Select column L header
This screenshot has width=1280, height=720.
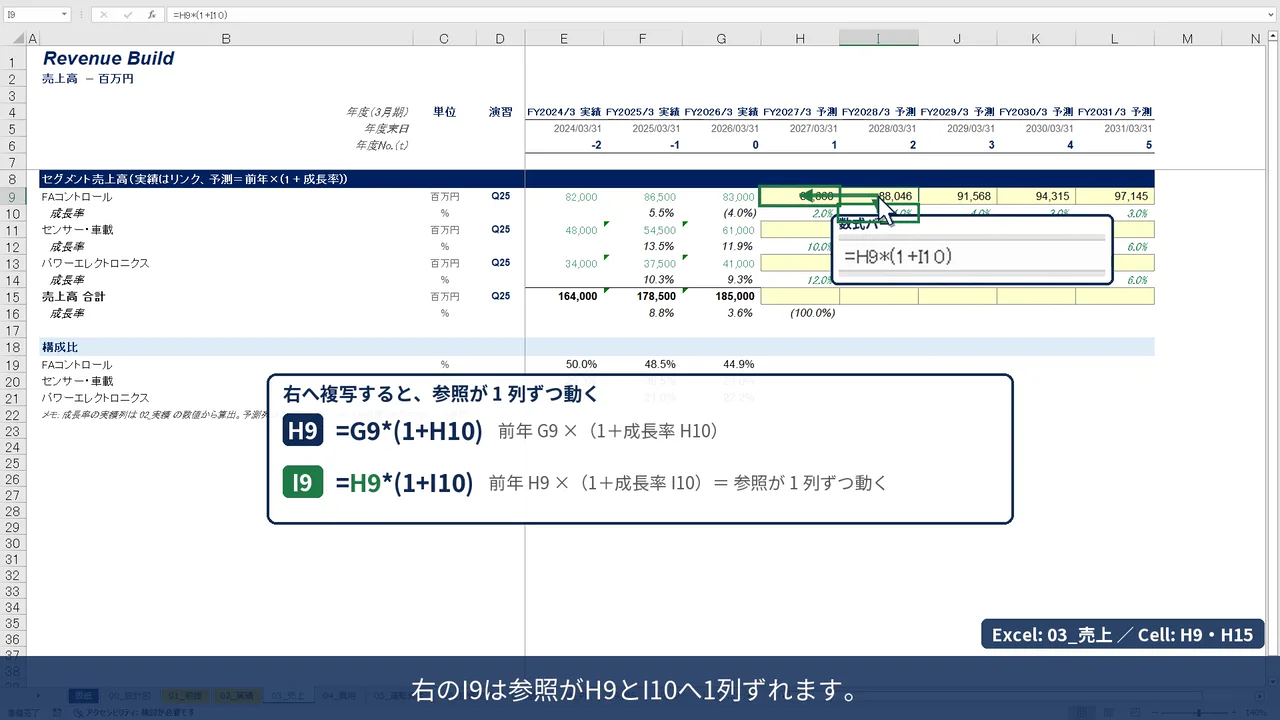point(1114,38)
